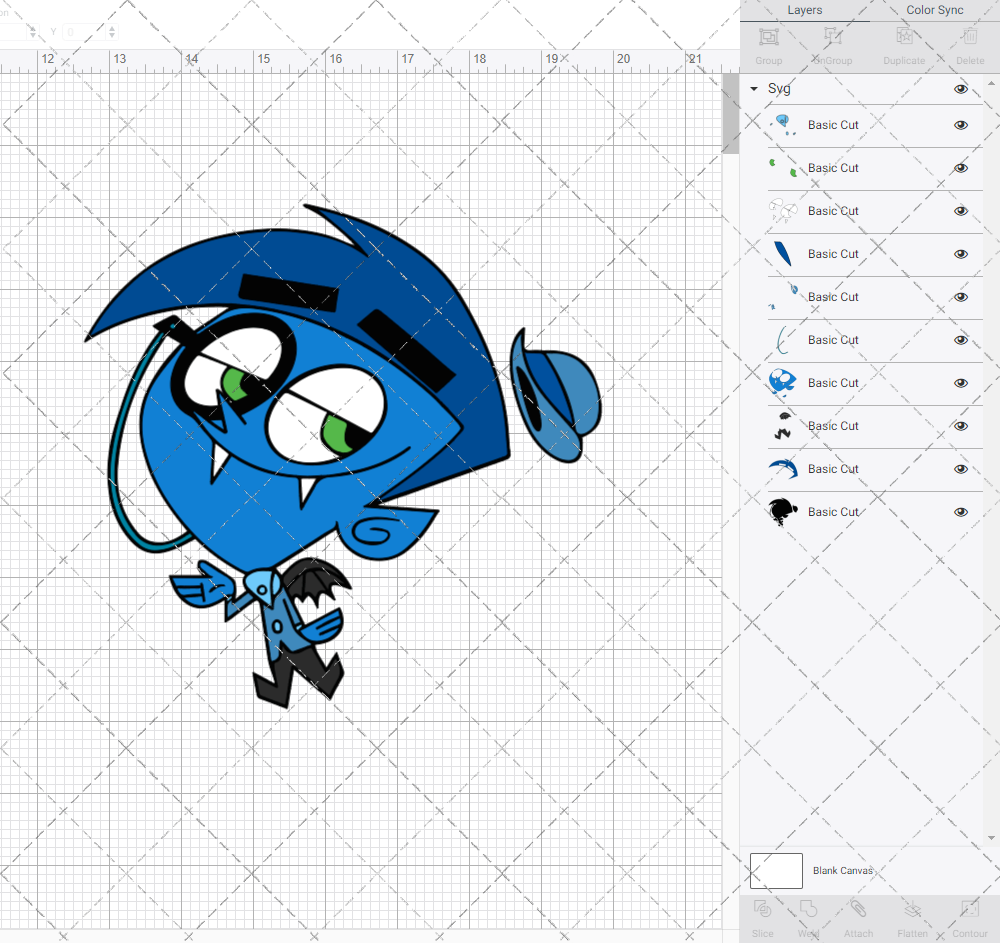Select the Flatten tool
This screenshot has height=943, width=1000.
[913, 909]
